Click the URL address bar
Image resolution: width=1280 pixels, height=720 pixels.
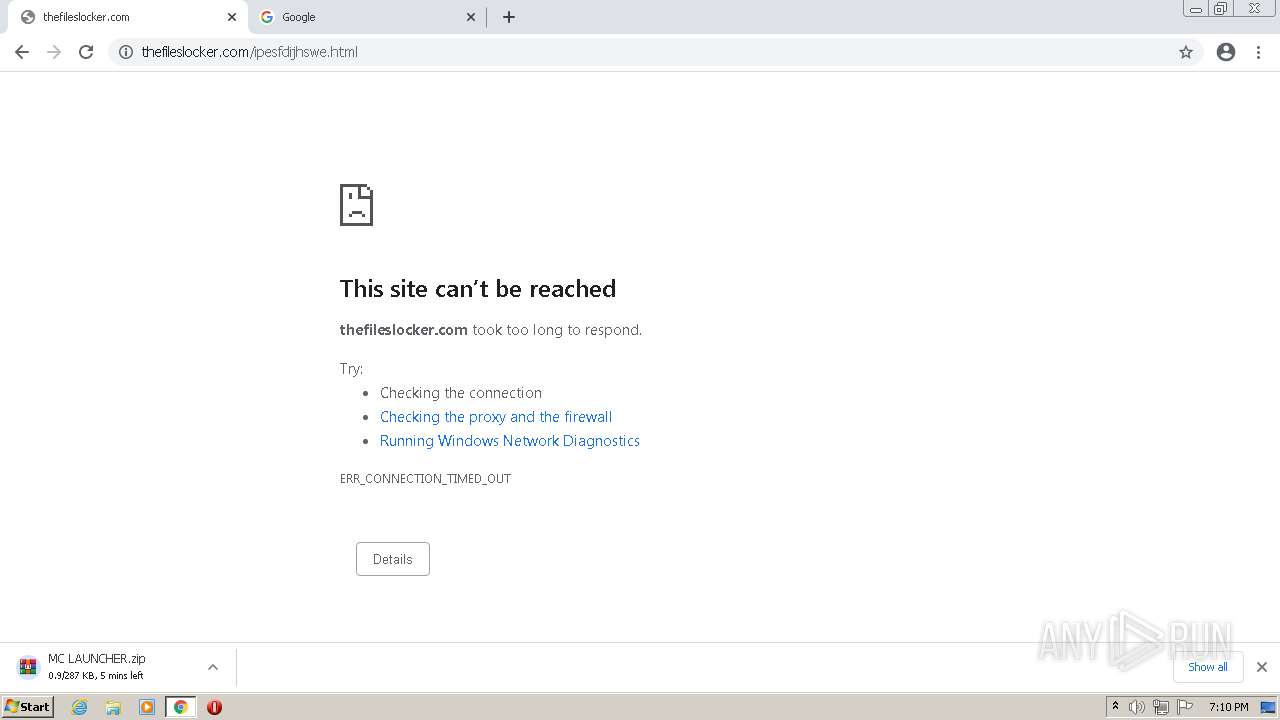click(x=655, y=52)
